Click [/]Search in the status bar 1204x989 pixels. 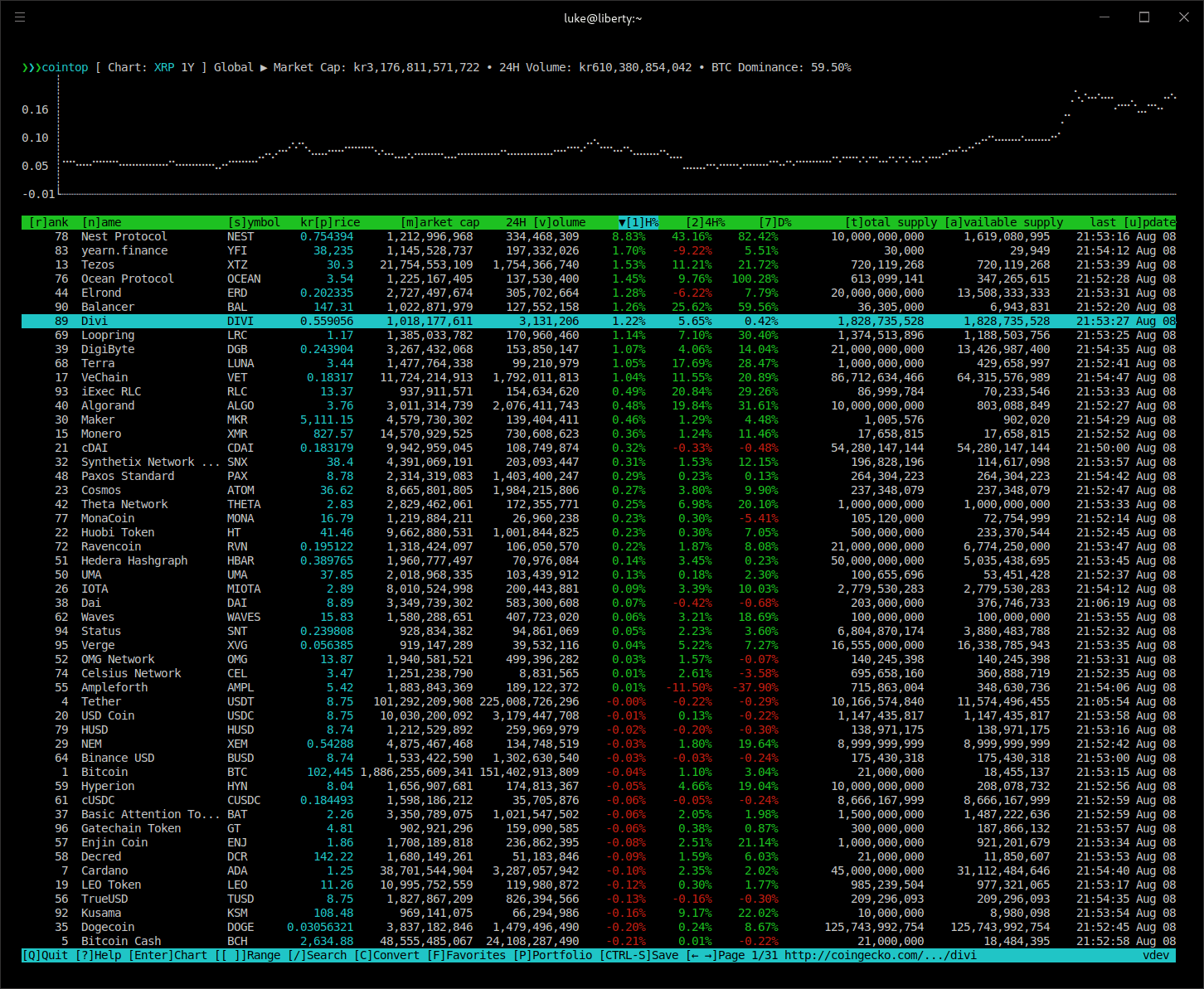pyautogui.click(x=317, y=955)
